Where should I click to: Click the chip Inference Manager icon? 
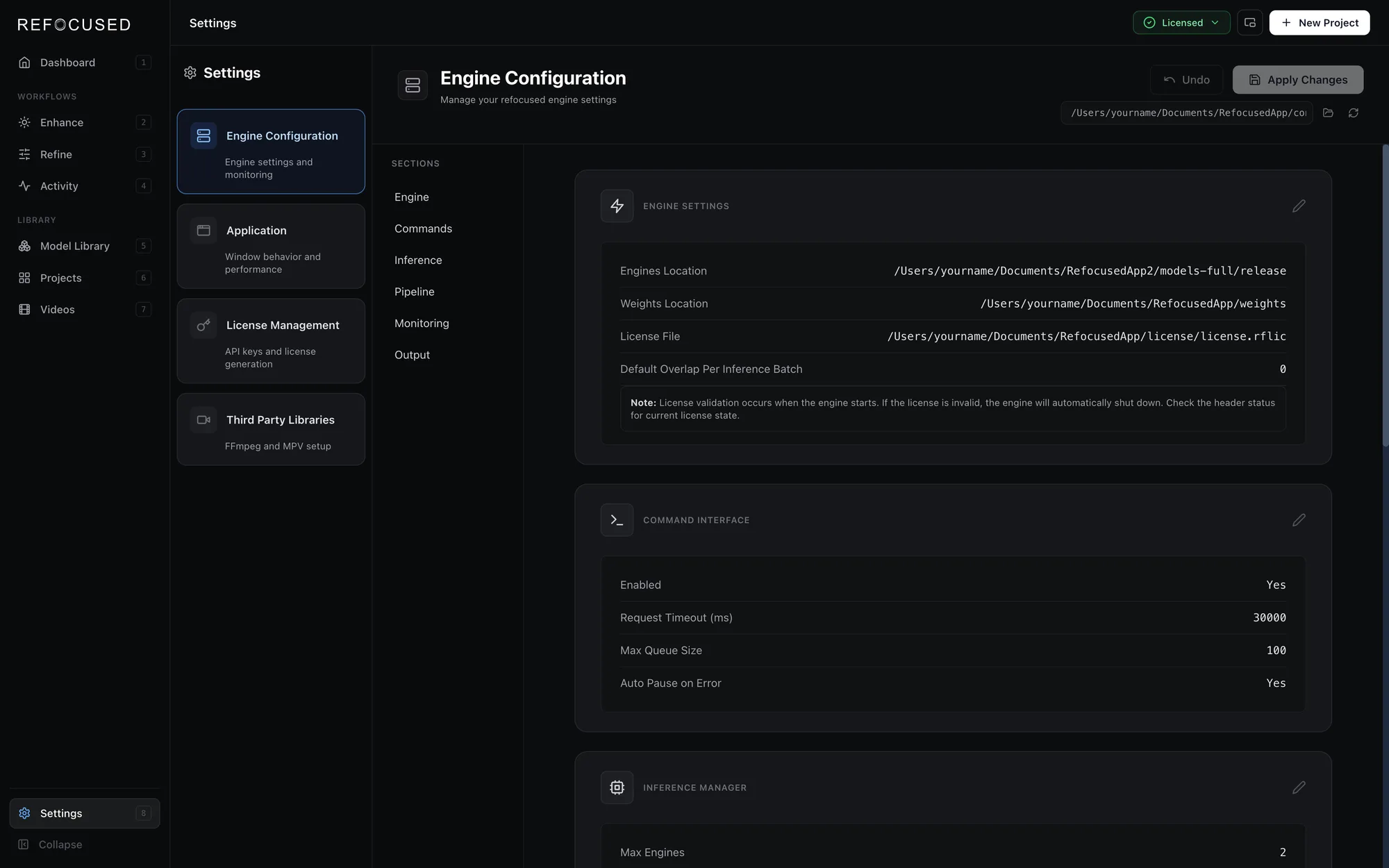click(x=617, y=787)
